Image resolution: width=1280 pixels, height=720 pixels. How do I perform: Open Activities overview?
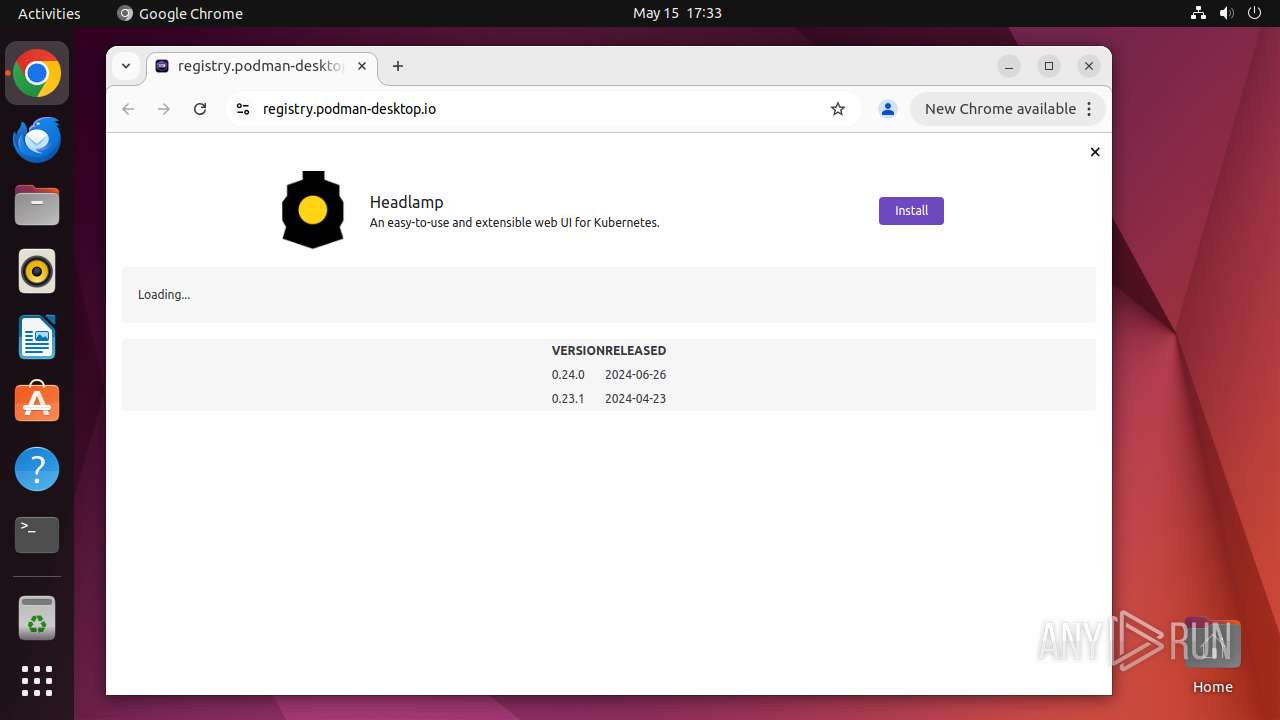(49, 13)
